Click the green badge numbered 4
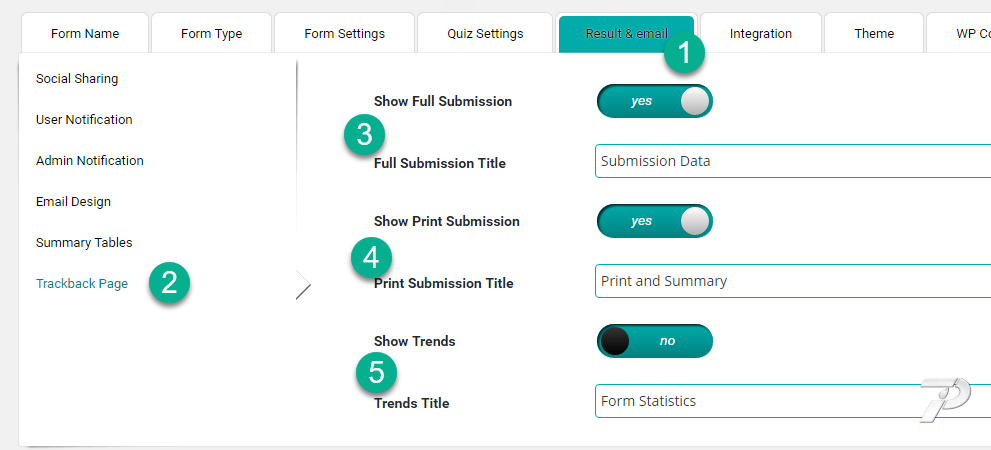Image resolution: width=991 pixels, height=450 pixels. (x=372, y=258)
